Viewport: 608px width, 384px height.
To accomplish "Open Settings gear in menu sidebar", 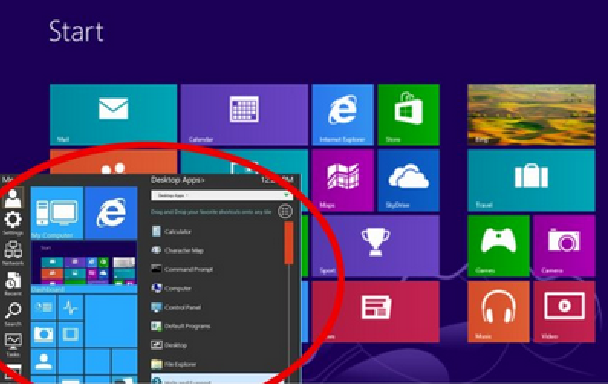I will point(13,223).
